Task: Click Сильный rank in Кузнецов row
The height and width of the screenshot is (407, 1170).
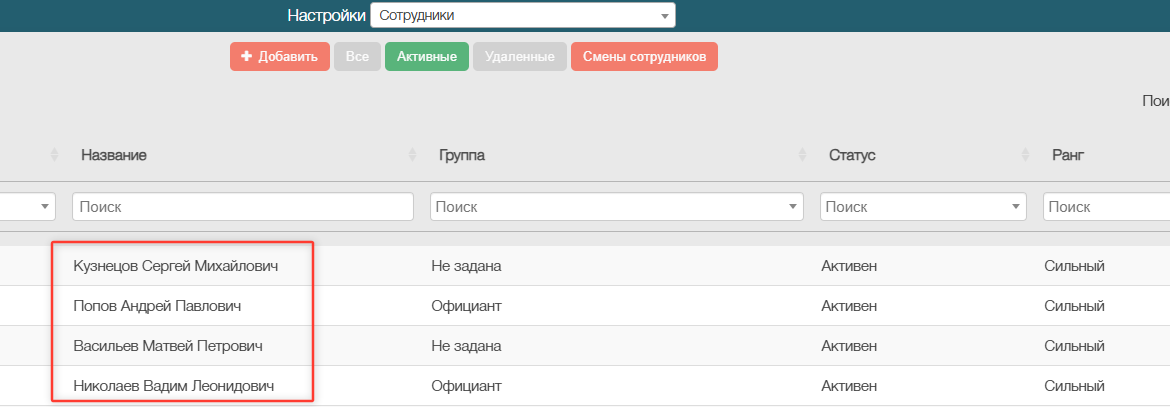Action: [1074, 266]
